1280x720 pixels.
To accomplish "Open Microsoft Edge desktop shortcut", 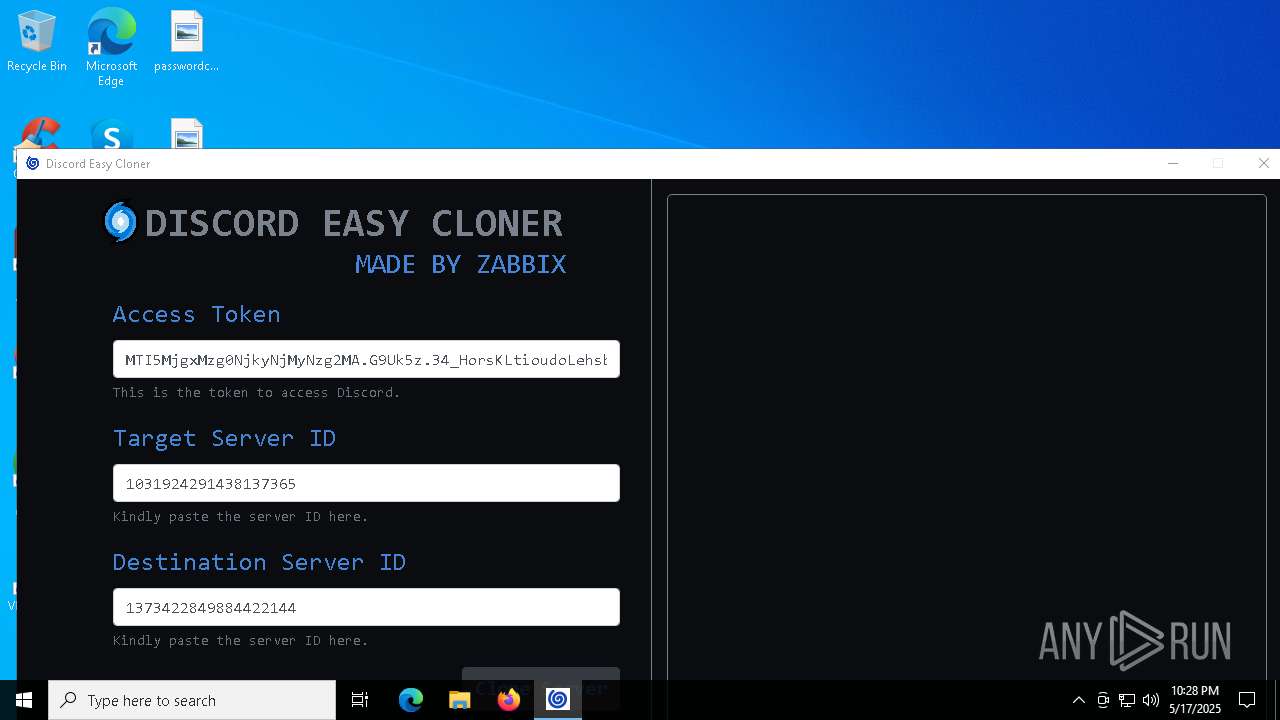I will coord(111,47).
